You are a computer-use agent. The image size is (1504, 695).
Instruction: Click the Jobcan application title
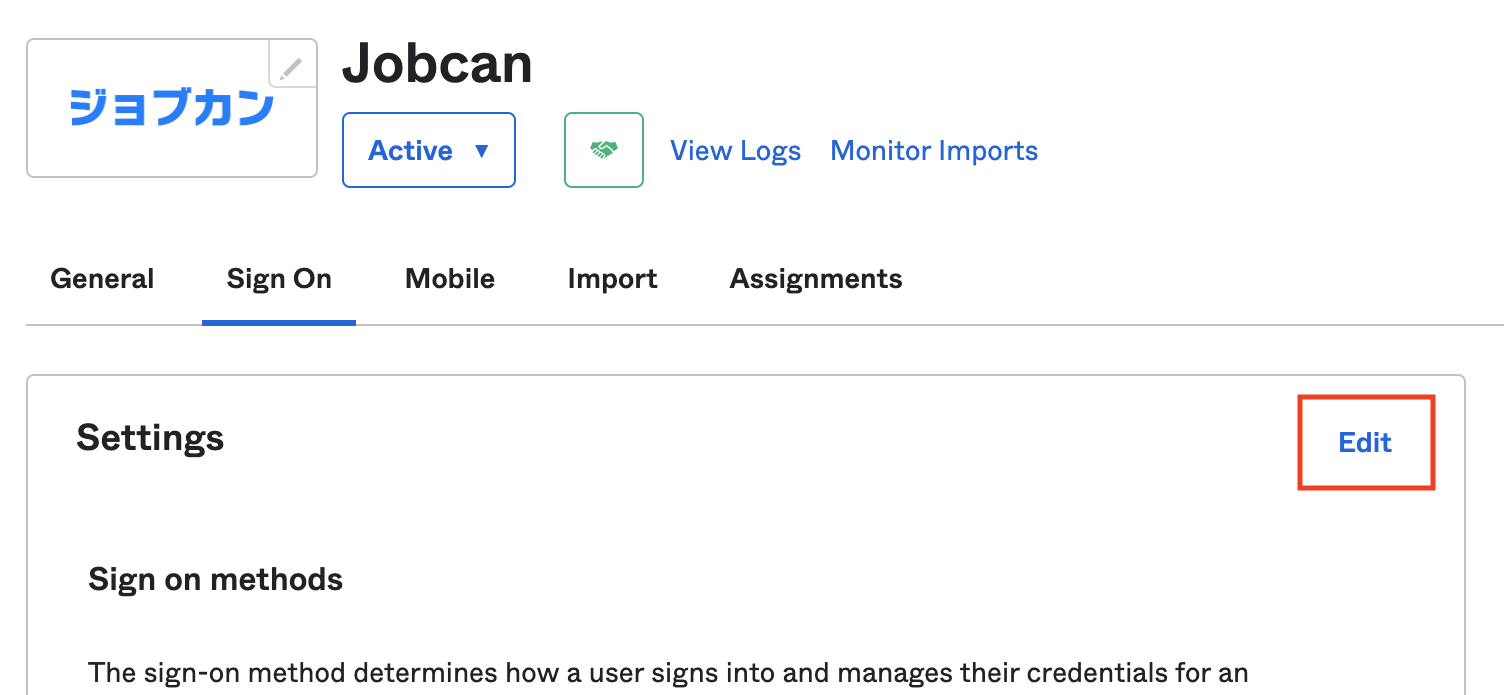coord(437,64)
